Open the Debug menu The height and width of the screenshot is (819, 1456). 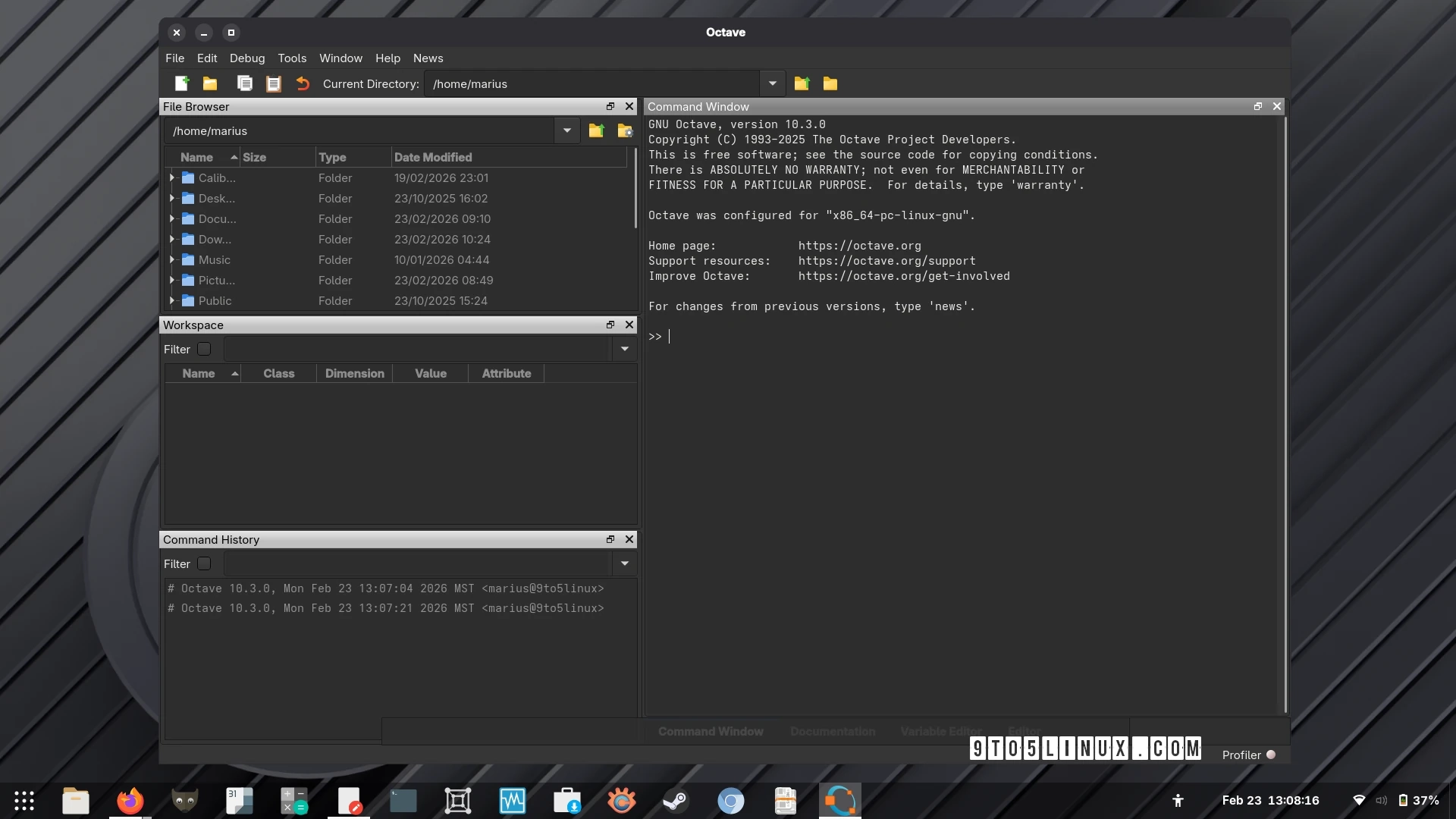246,58
